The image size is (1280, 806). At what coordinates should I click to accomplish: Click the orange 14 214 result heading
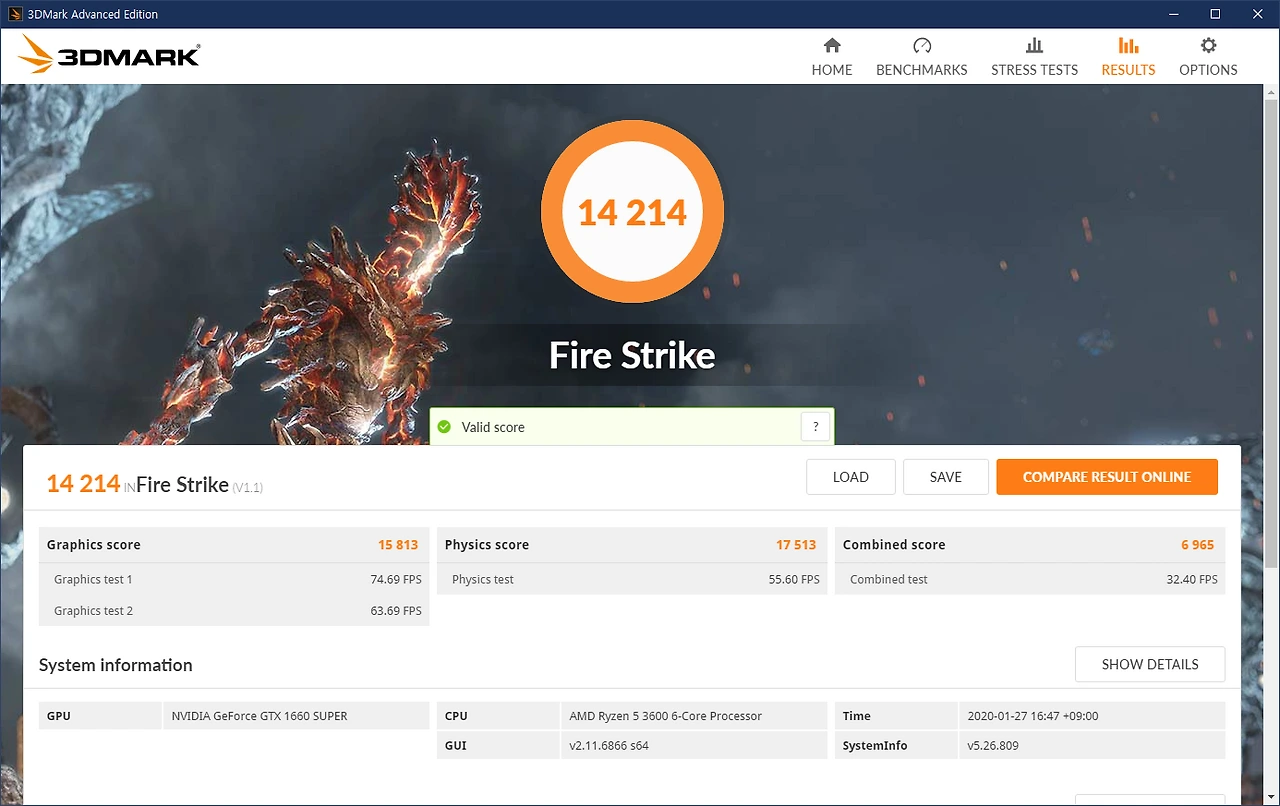click(x=83, y=484)
